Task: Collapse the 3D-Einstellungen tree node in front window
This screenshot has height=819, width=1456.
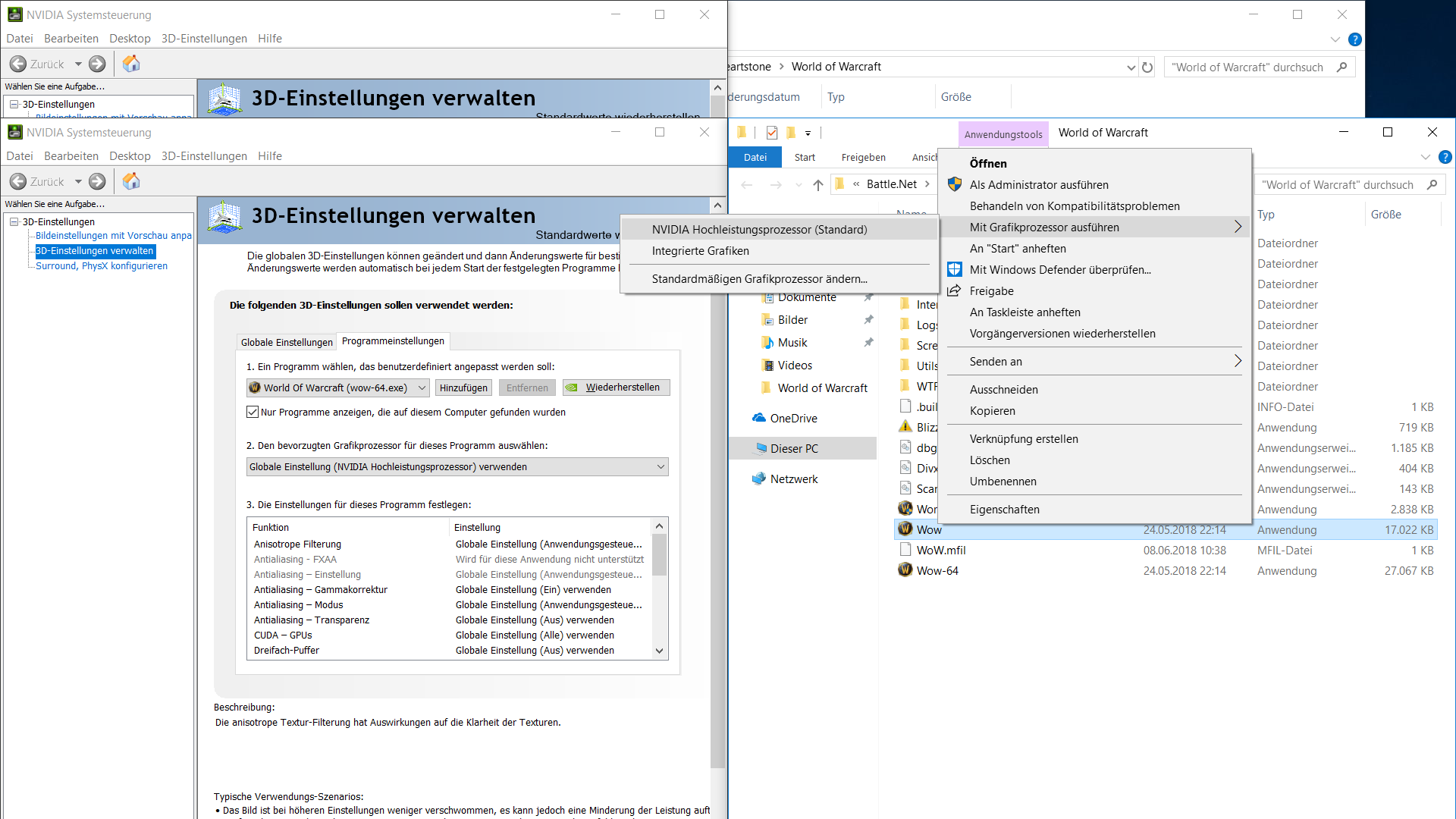Action: point(14,221)
